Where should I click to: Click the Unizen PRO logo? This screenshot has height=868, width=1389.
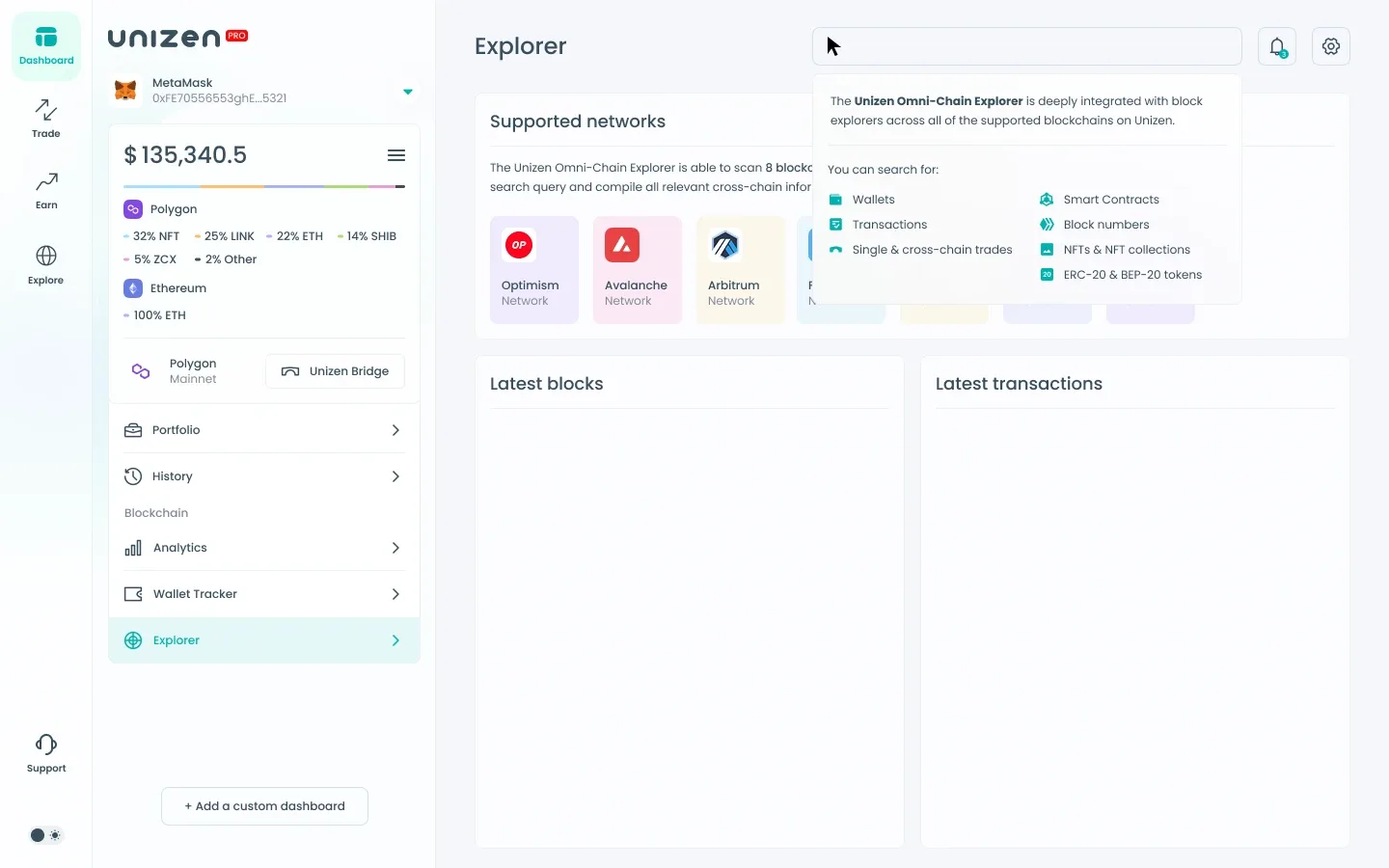177,38
